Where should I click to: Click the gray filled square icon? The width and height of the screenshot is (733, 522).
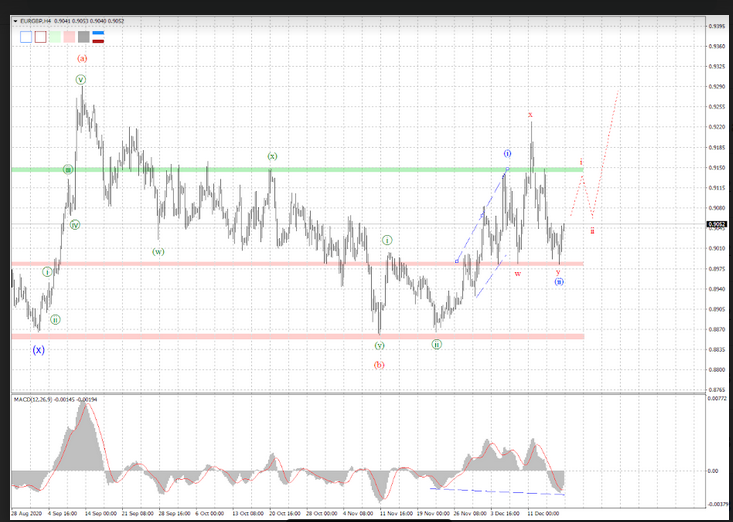pyautogui.click(x=83, y=37)
